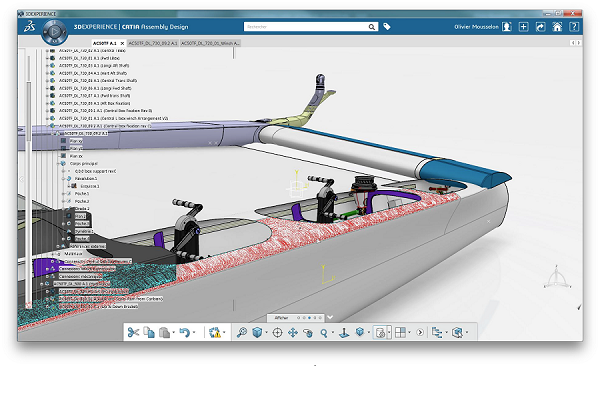Click the blue cube view icon
The height and width of the screenshot is (400, 600).
point(257,332)
